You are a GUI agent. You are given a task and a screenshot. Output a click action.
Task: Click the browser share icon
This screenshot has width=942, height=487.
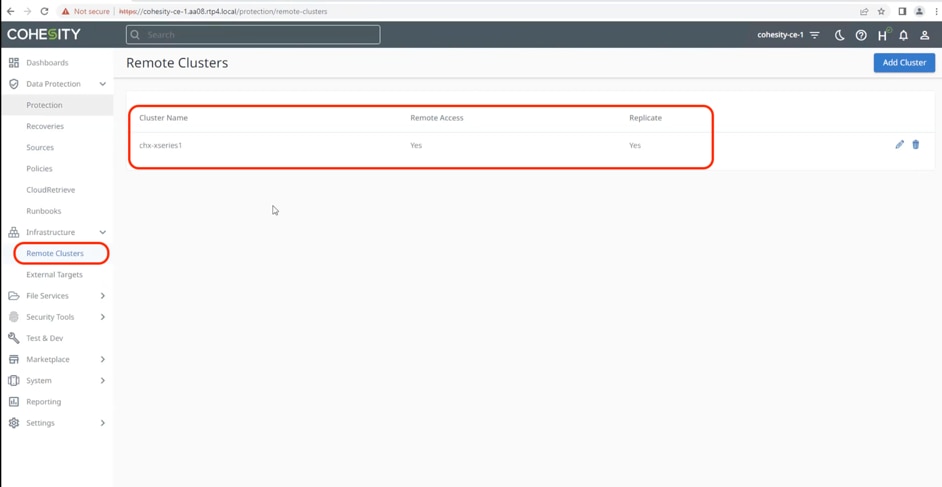[864, 11]
